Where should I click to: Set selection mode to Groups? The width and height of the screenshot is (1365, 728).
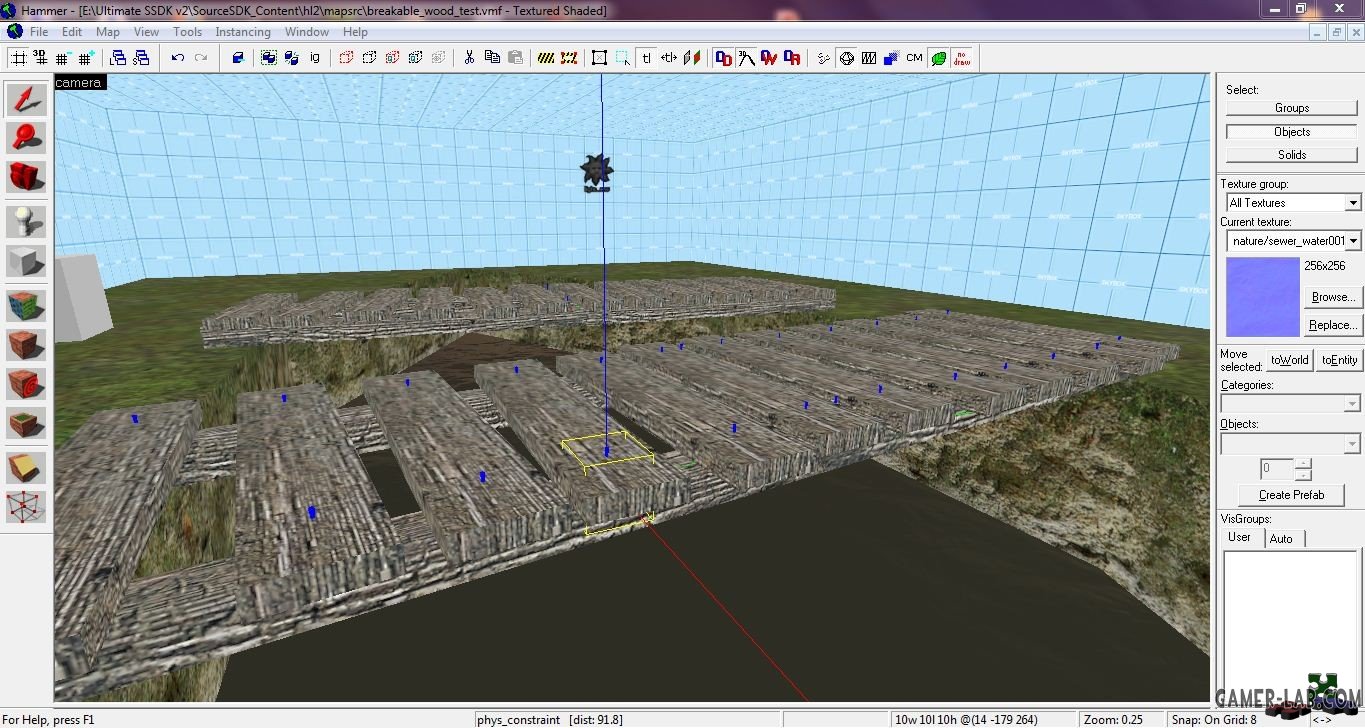pos(1292,108)
